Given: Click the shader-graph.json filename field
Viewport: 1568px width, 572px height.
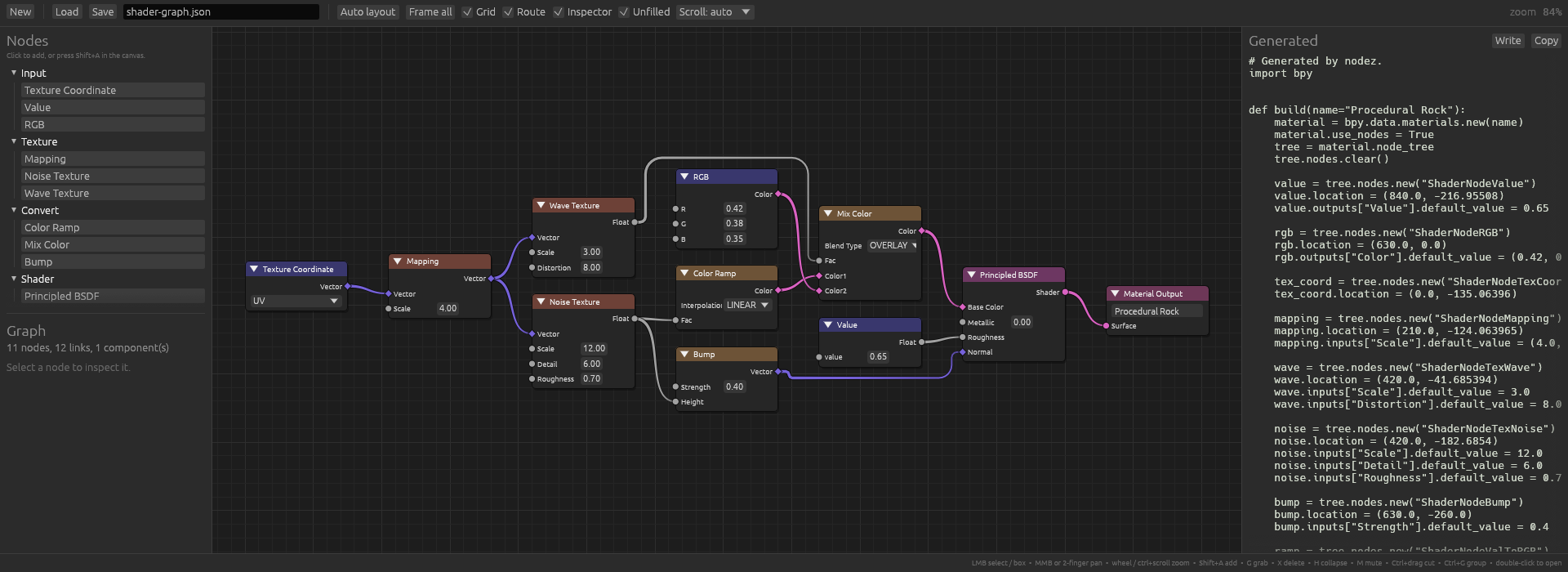Looking at the screenshot, I should 221,11.
